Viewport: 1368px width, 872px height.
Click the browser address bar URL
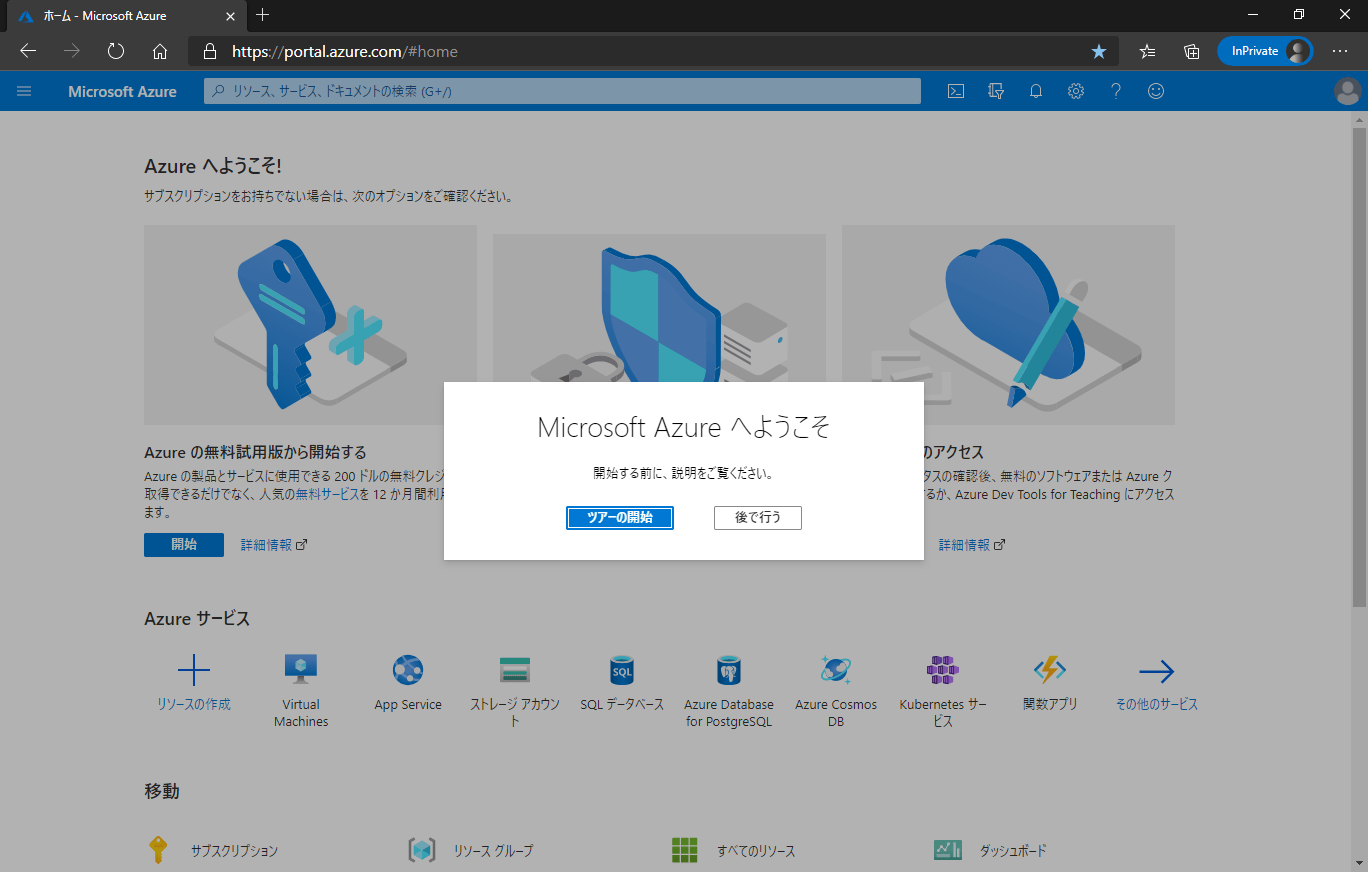click(345, 51)
